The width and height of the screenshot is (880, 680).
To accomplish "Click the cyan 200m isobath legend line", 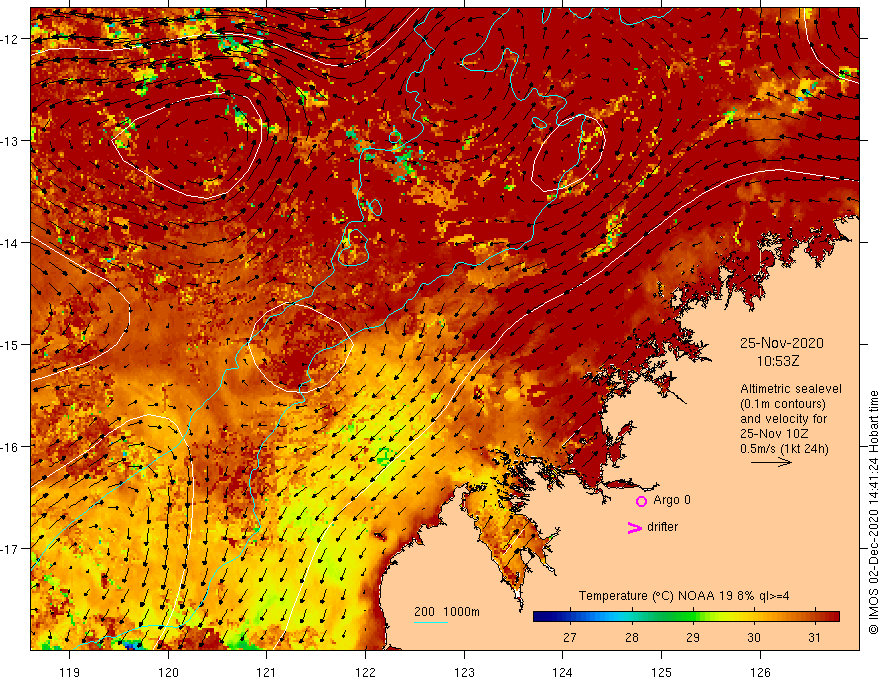I will (x=430, y=622).
